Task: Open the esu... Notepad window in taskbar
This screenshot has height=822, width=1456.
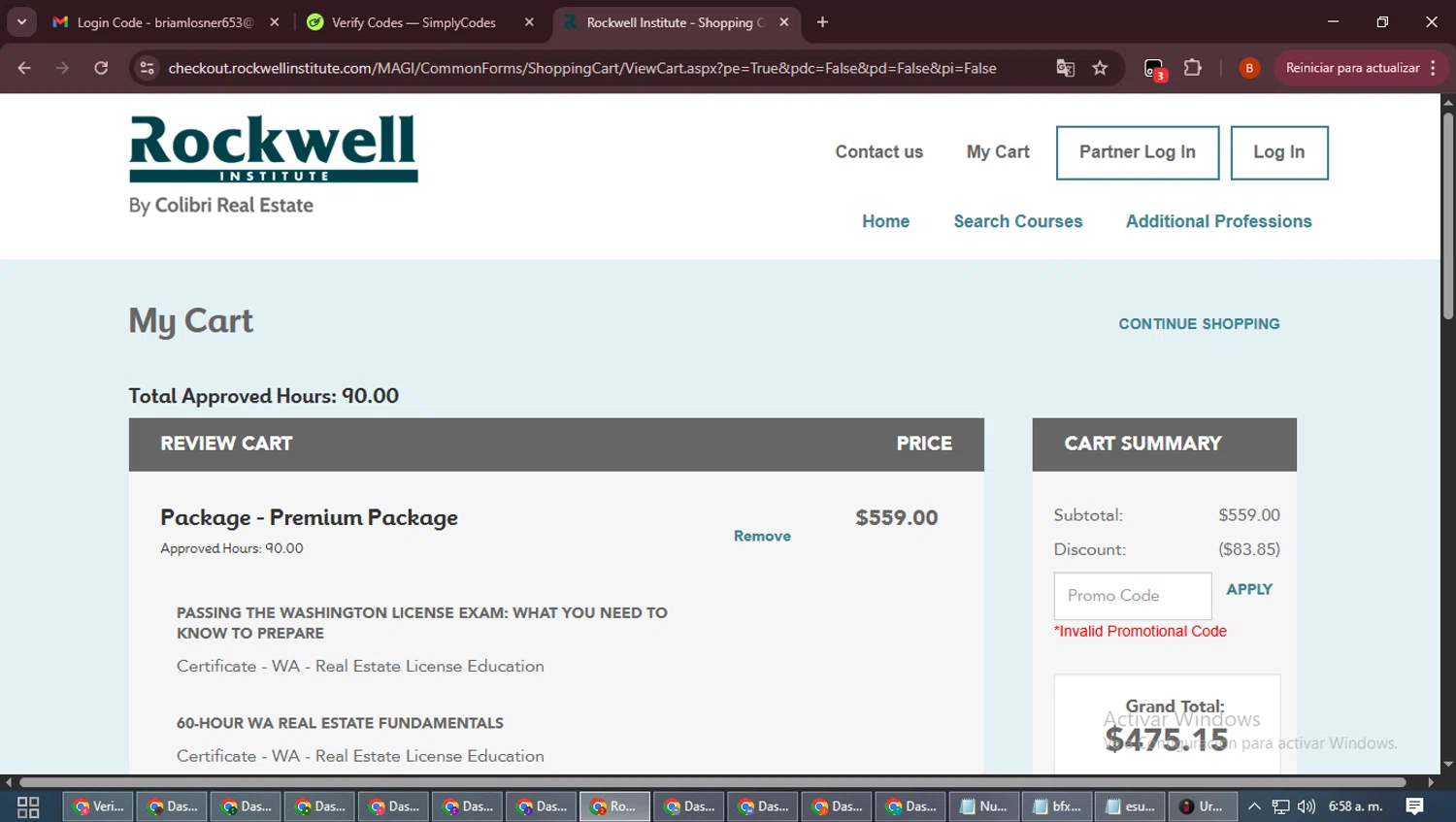Action: coord(1131,806)
